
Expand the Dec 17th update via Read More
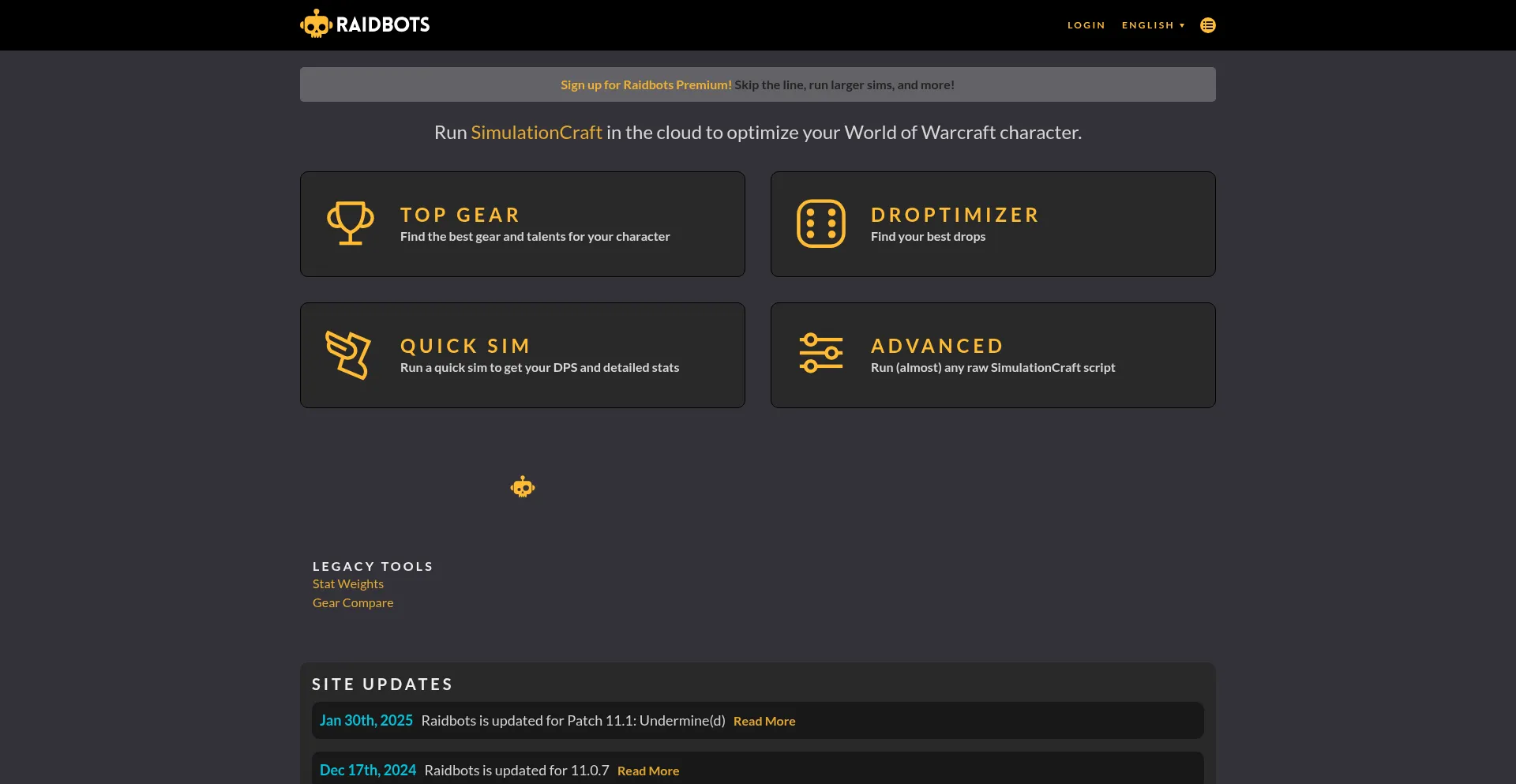click(647, 770)
